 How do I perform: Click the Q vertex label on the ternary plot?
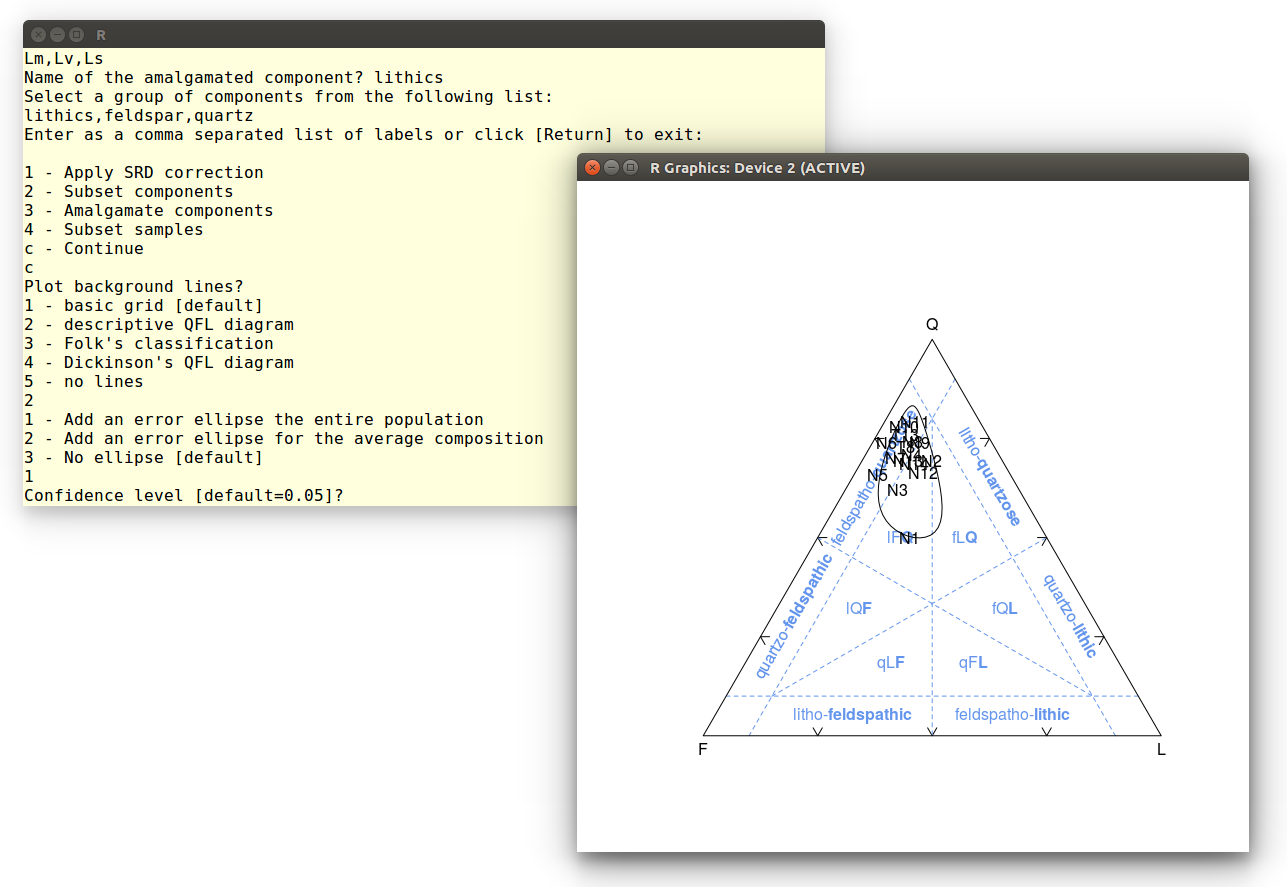pyautogui.click(x=932, y=324)
